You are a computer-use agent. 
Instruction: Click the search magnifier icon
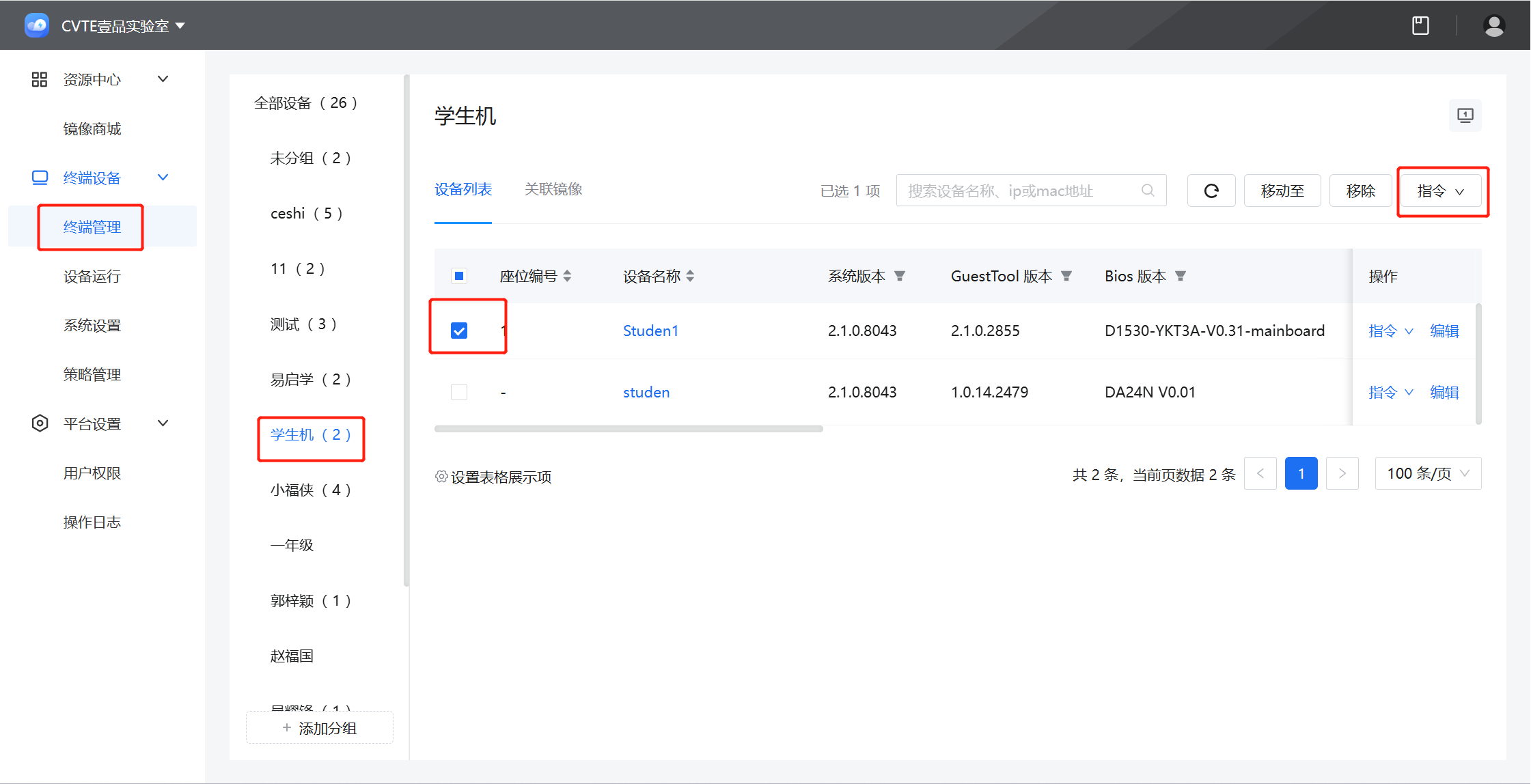pos(1148,191)
